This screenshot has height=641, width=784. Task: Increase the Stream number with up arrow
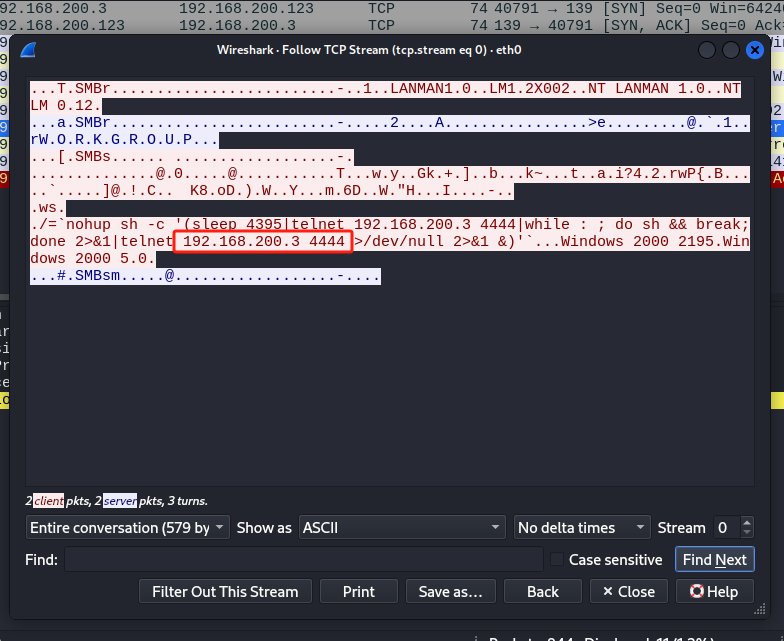coord(747,522)
